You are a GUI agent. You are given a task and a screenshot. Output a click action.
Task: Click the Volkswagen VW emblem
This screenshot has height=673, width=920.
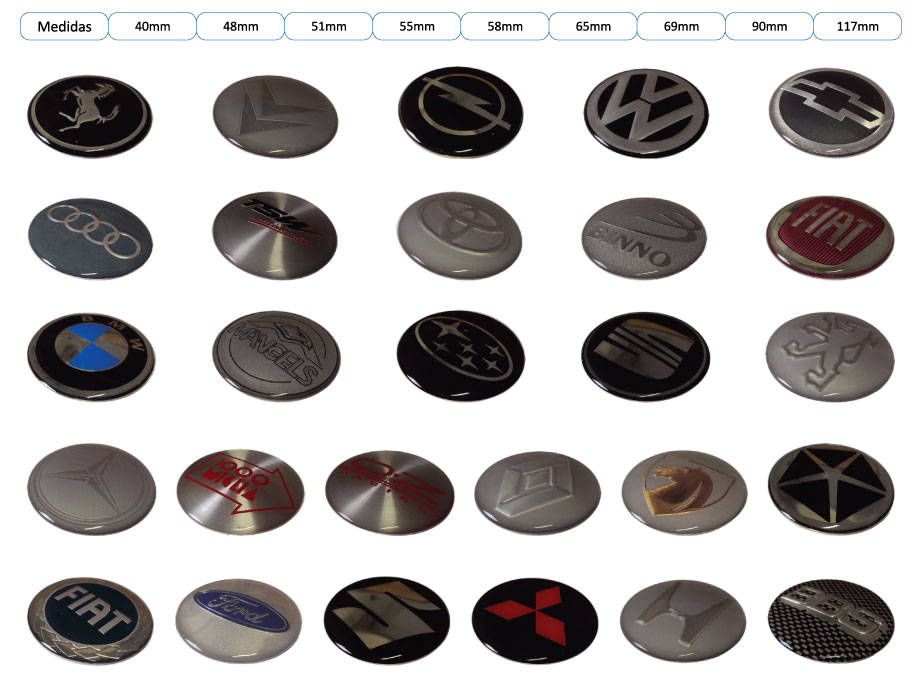tap(646, 110)
